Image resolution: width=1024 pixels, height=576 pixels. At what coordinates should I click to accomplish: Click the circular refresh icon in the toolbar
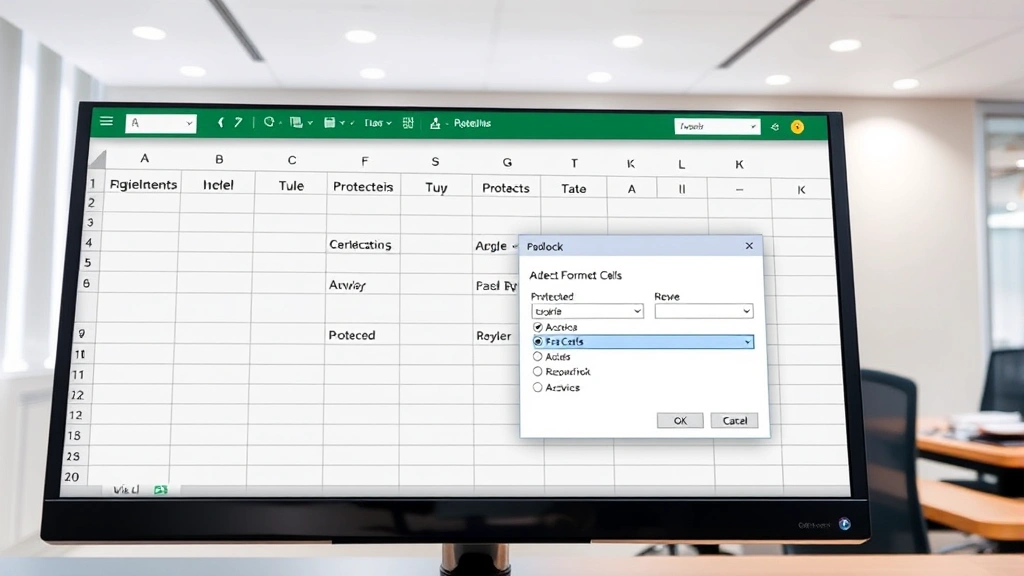pyautogui.click(x=269, y=123)
